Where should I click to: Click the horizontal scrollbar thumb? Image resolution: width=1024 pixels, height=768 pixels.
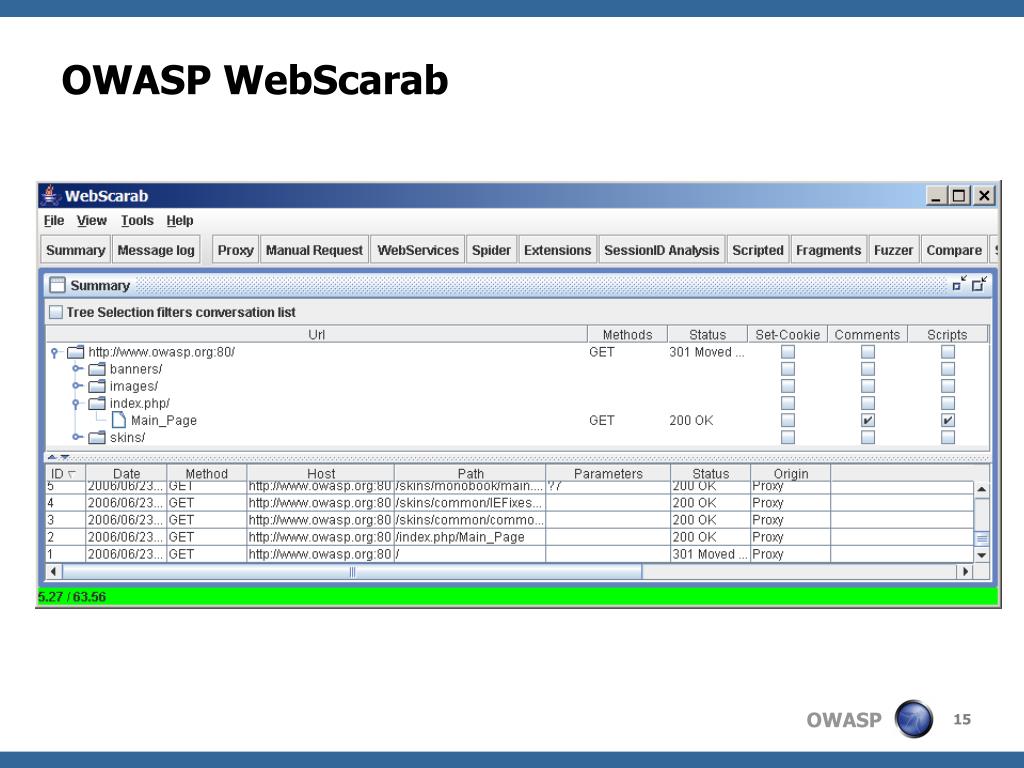(x=352, y=571)
